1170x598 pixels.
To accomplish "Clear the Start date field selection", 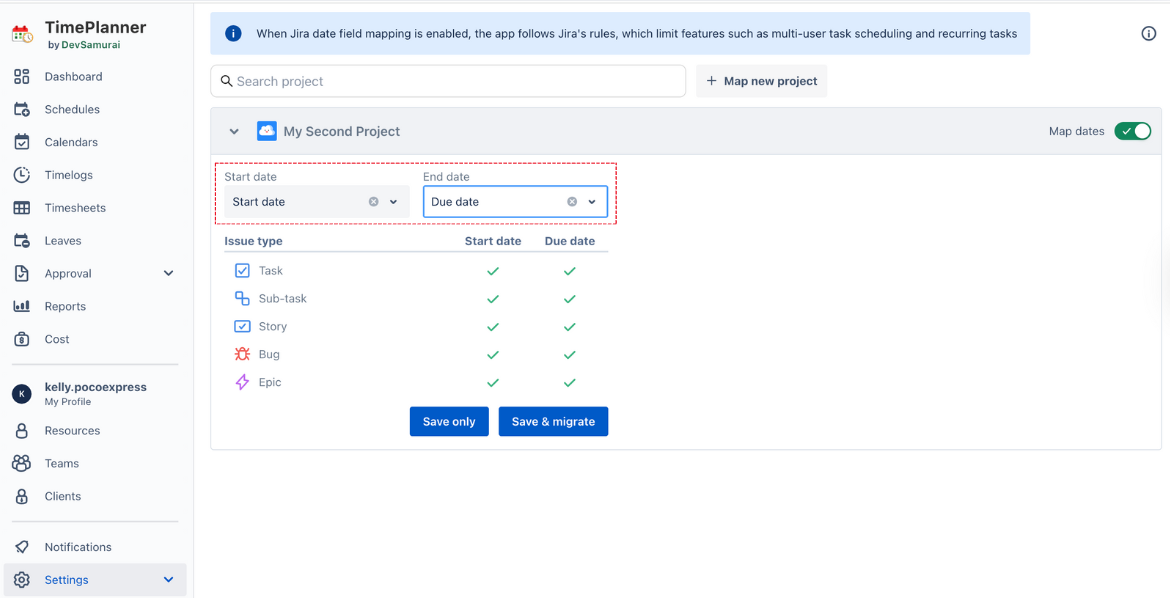I will [374, 202].
